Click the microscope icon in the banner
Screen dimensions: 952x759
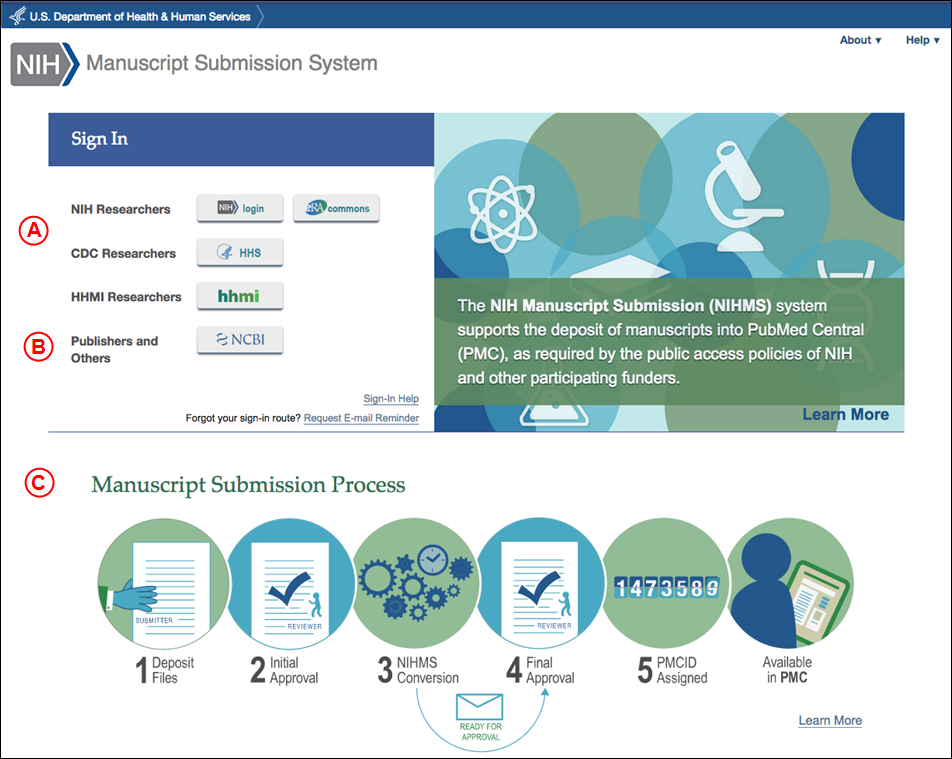(743, 196)
